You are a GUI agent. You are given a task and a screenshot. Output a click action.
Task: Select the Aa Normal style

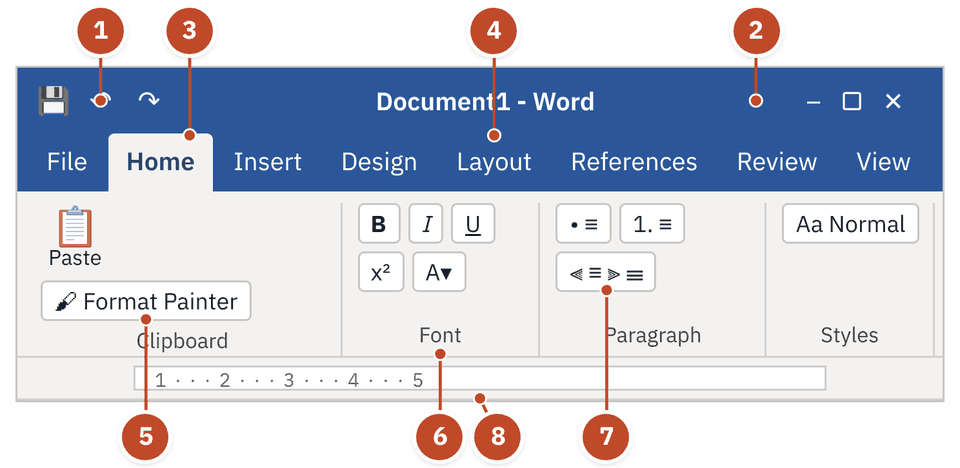[850, 224]
